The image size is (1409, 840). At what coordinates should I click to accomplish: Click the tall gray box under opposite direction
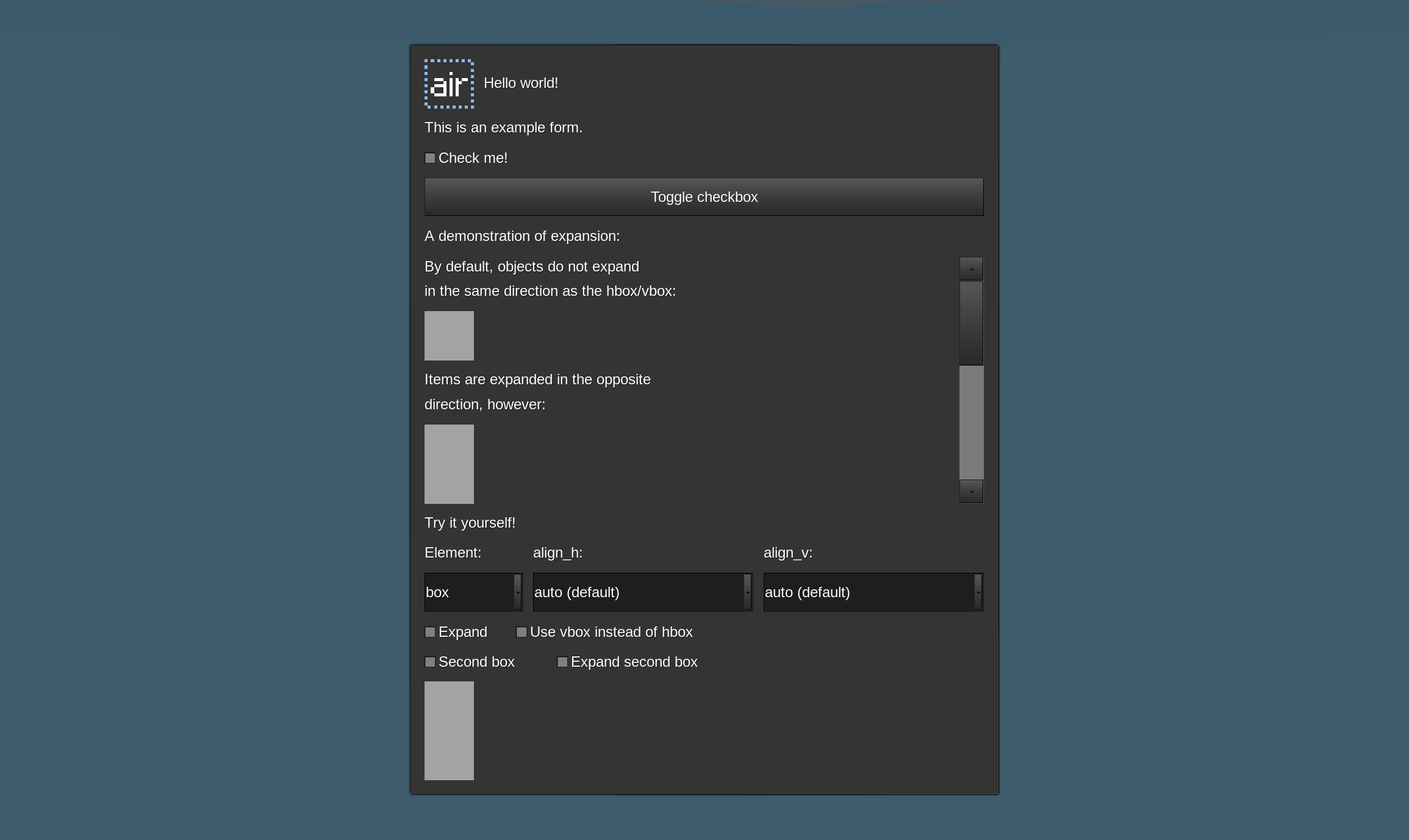[449, 464]
